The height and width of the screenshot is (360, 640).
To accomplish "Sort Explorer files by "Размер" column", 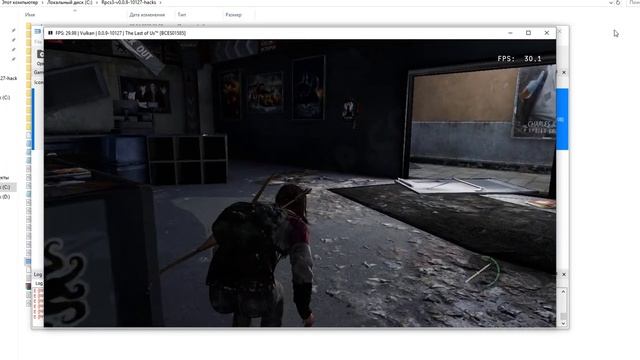I will (x=233, y=15).
